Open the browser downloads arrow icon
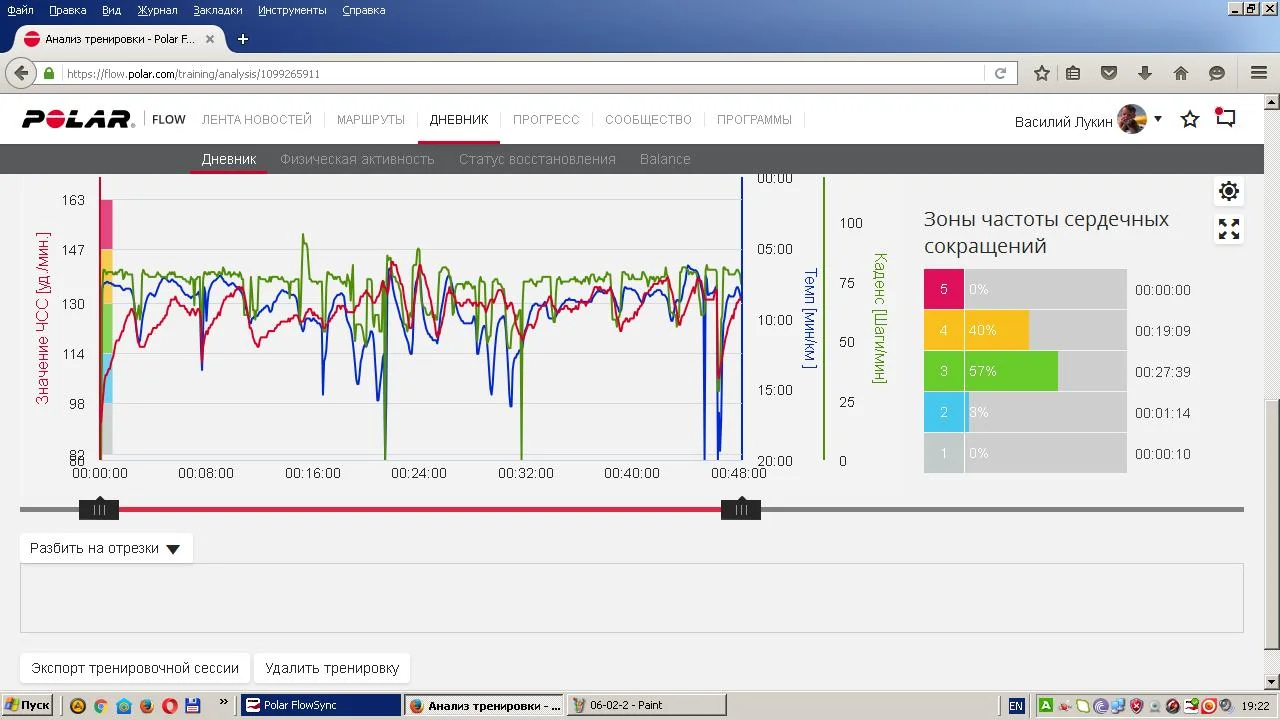Screen dimensions: 1280x720 point(1145,73)
